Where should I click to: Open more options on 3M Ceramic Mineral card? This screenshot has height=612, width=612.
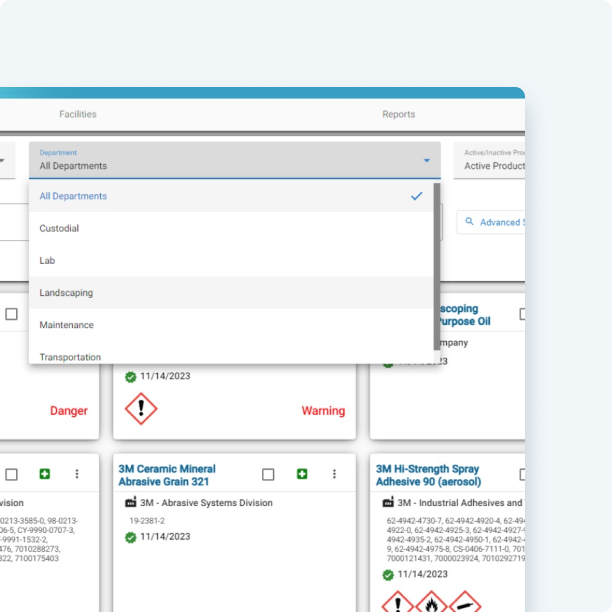coord(334,474)
